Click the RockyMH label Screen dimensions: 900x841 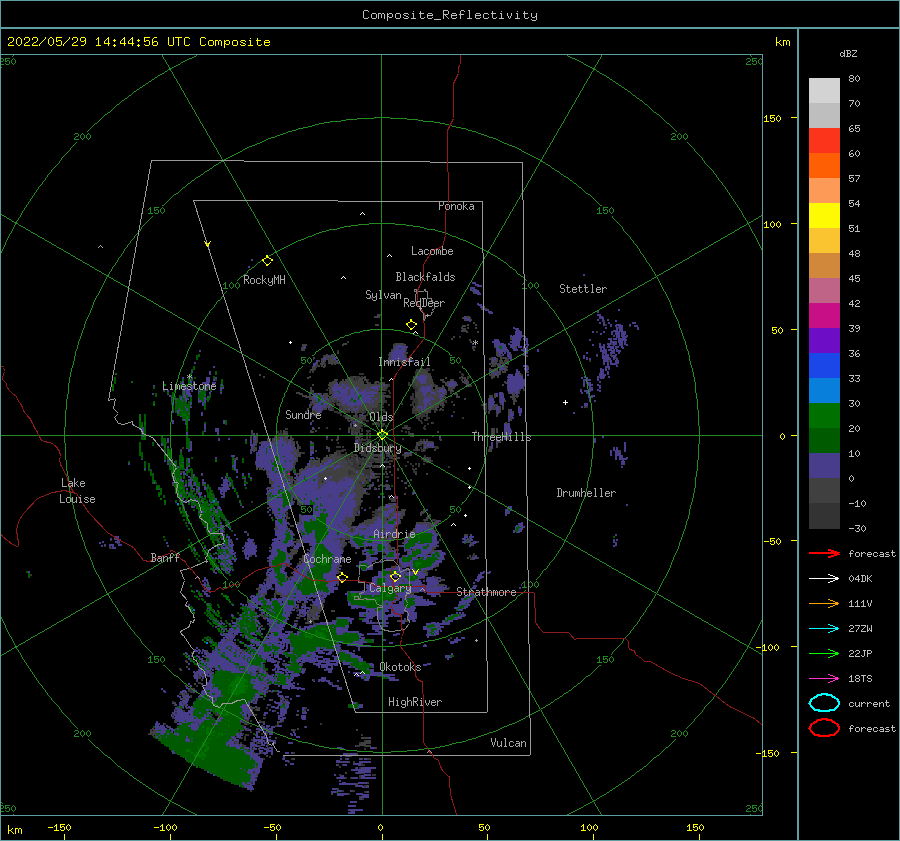(264, 280)
